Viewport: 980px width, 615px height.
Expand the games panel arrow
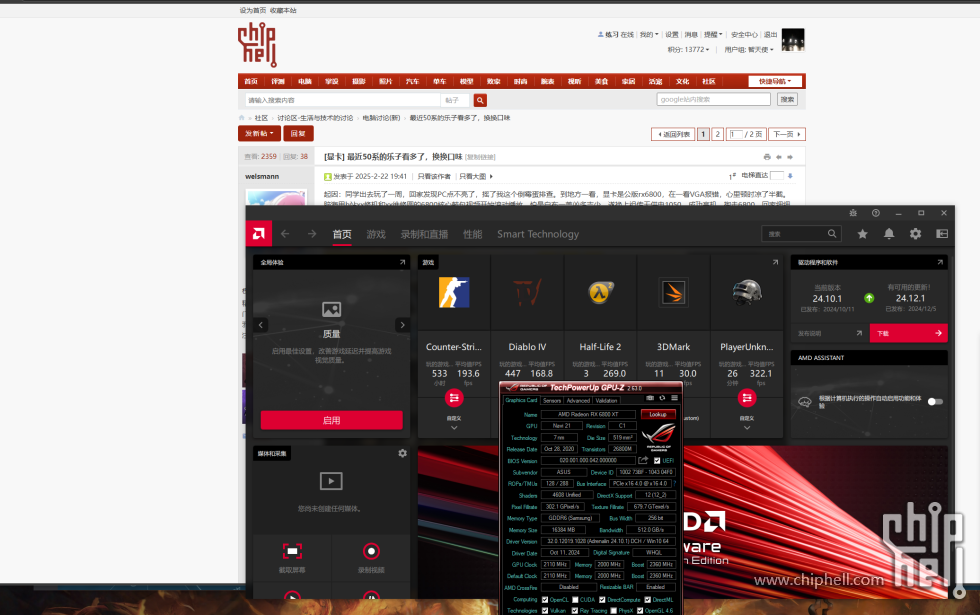pyautogui.click(x=775, y=262)
